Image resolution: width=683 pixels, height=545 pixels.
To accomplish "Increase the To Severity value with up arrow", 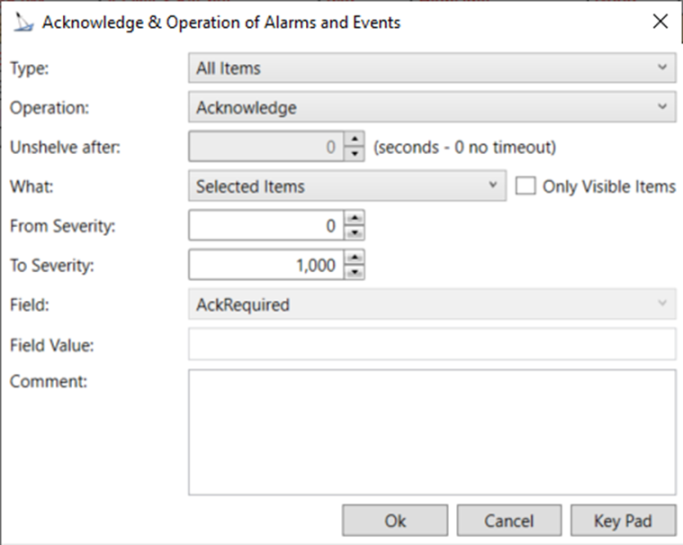I will pyautogui.click(x=354, y=258).
